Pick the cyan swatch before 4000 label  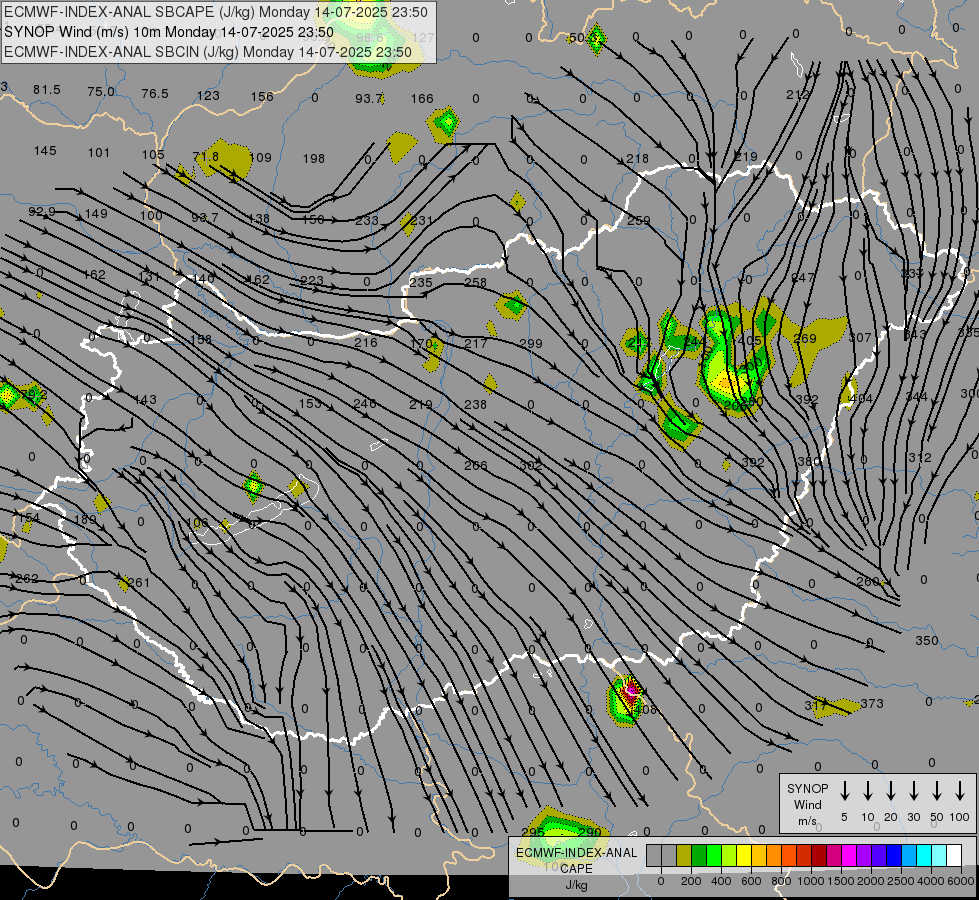(923, 855)
